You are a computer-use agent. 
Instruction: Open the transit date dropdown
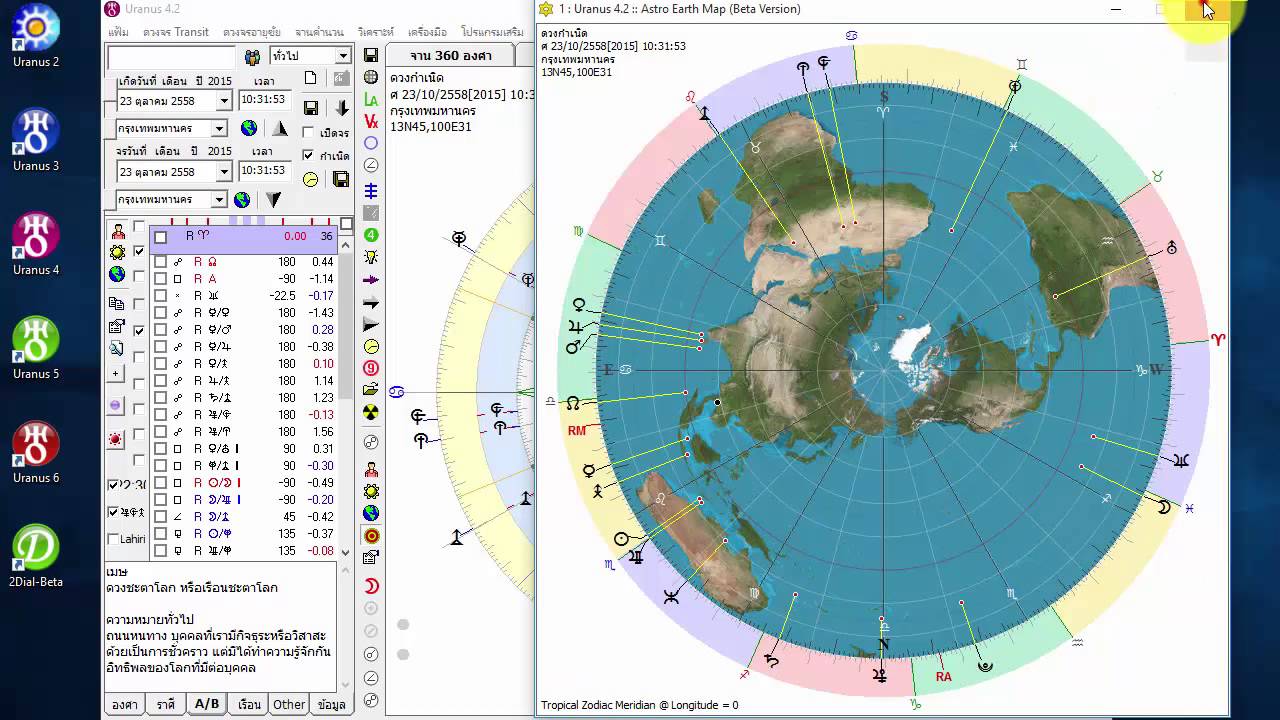point(224,172)
